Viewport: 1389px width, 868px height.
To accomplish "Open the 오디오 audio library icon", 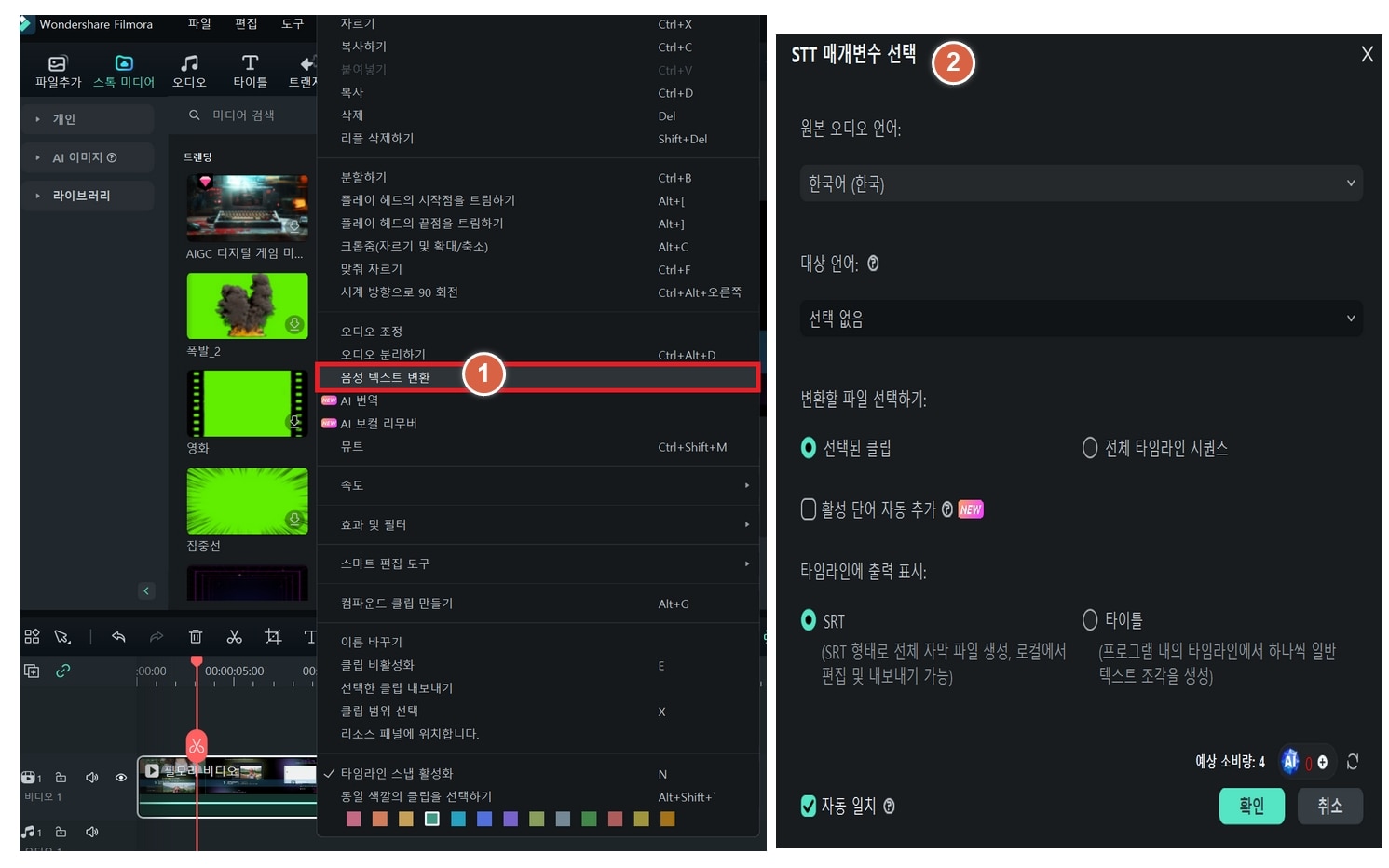I will 189,63.
